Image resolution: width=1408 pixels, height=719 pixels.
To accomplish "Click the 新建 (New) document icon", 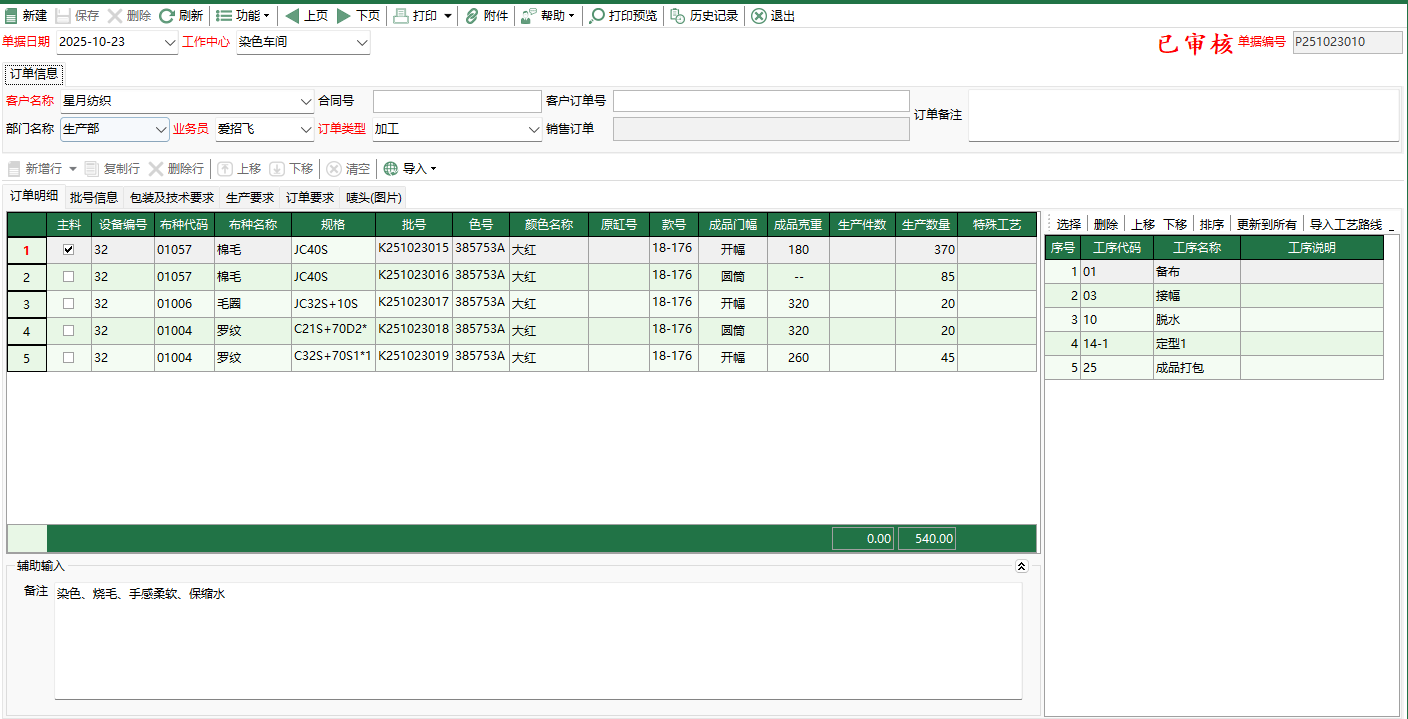I will tap(12, 16).
